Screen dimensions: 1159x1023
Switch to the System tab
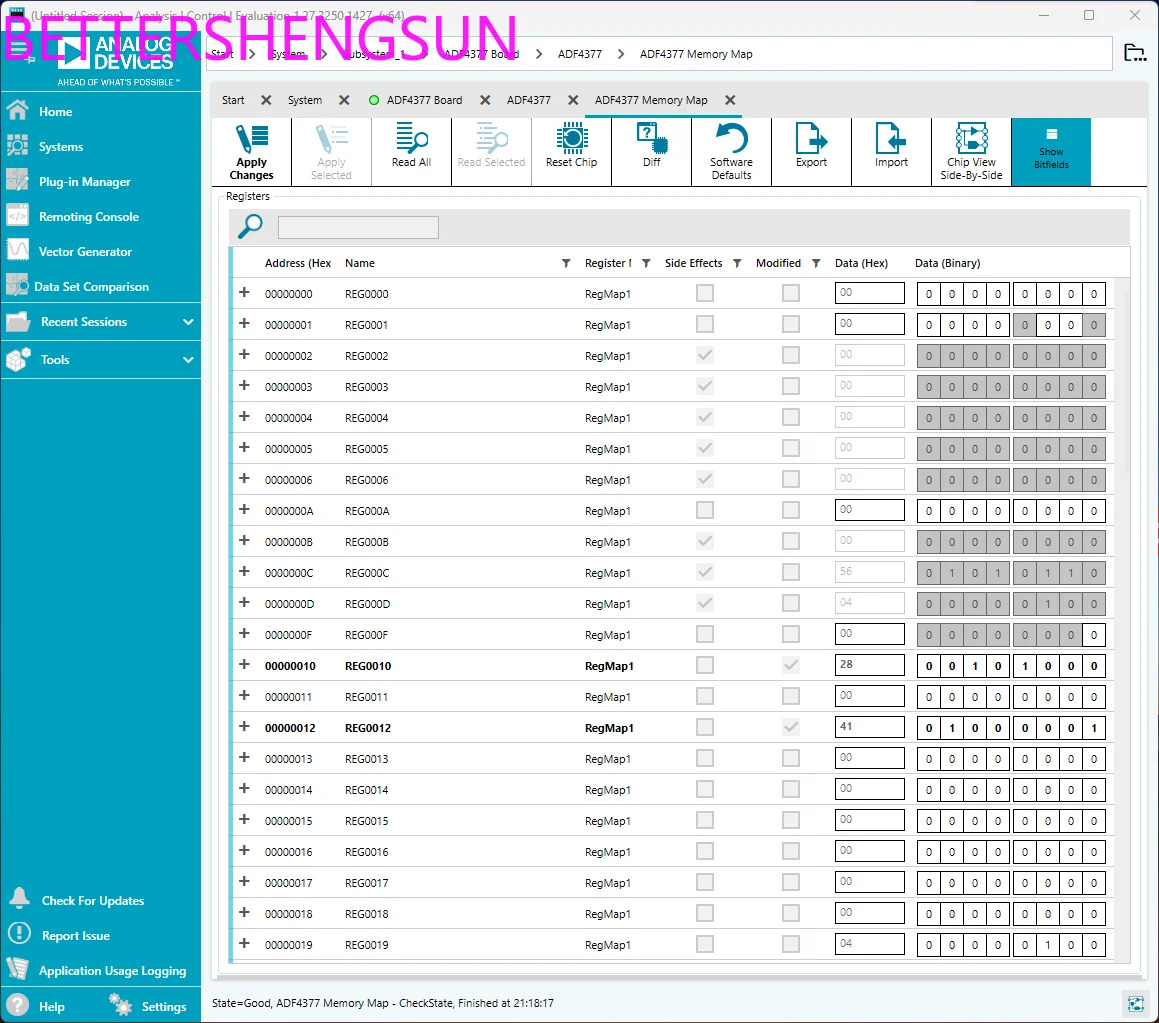[x=305, y=100]
